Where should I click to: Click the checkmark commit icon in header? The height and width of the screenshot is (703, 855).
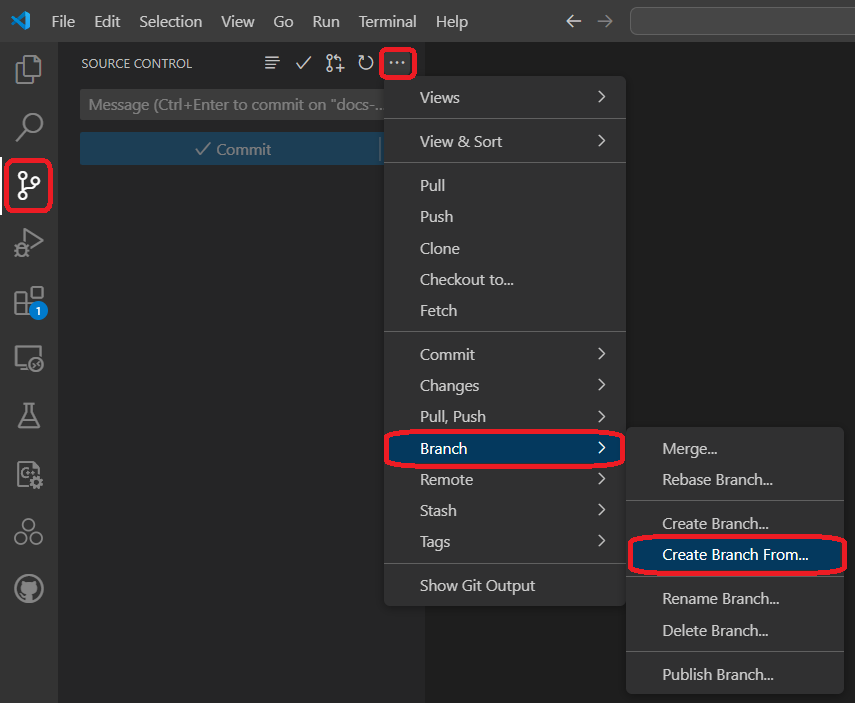point(304,63)
